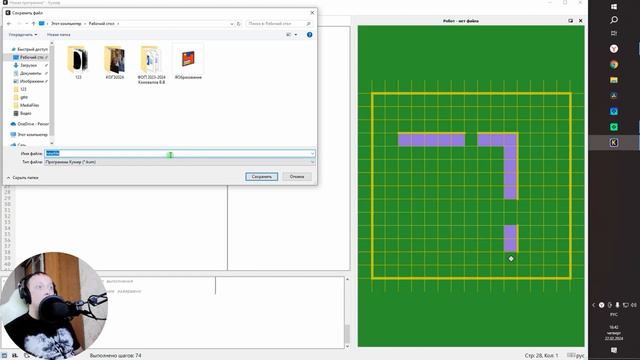Click the Up folder arrow in dialog

(34, 24)
